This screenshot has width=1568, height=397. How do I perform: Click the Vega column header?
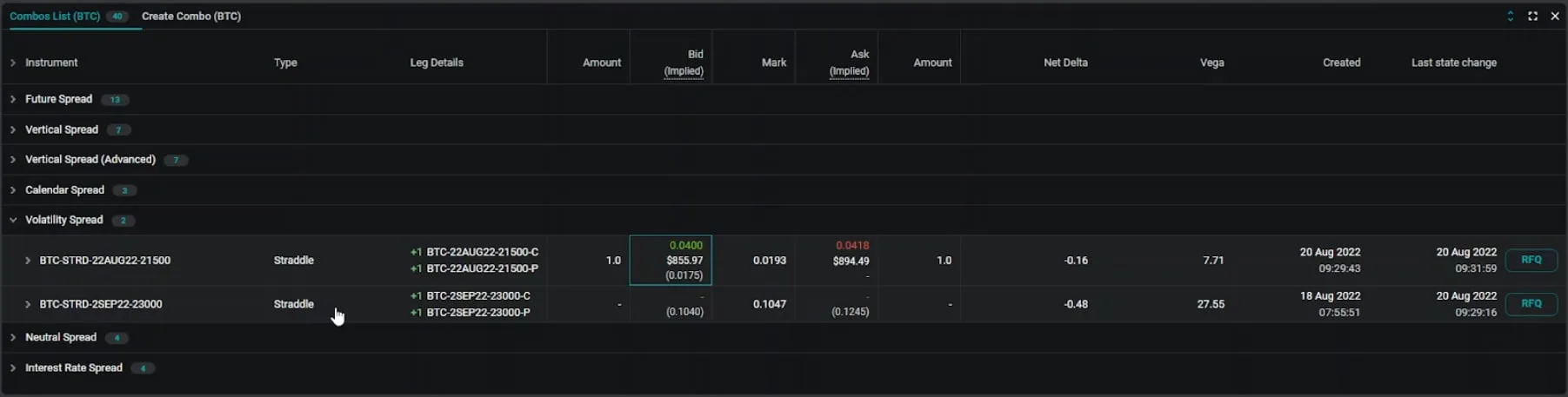[x=1212, y=63]
